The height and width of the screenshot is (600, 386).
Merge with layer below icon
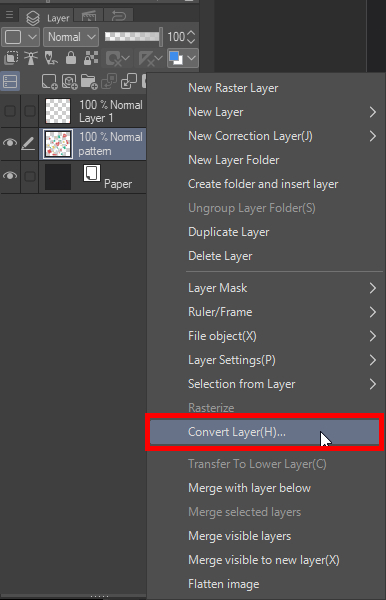point(129,82)
